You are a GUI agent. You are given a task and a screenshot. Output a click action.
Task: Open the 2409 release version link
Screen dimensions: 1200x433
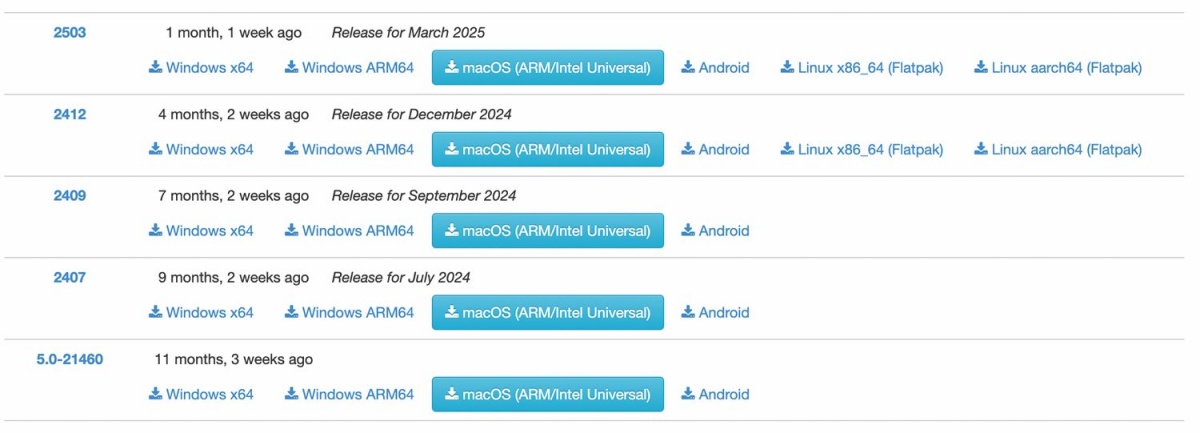[70, 195]
